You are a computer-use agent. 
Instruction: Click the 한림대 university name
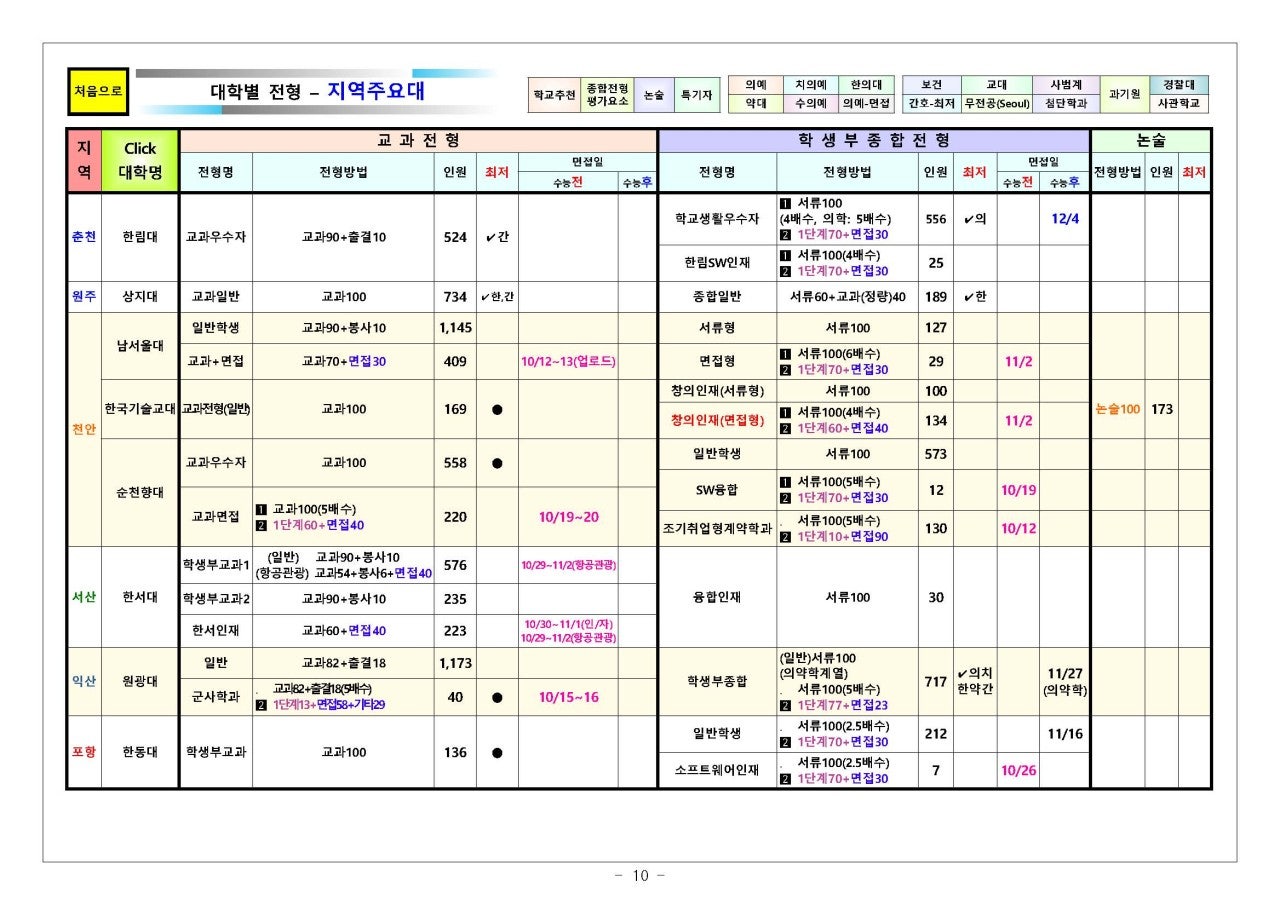click(x=140, y=238)
